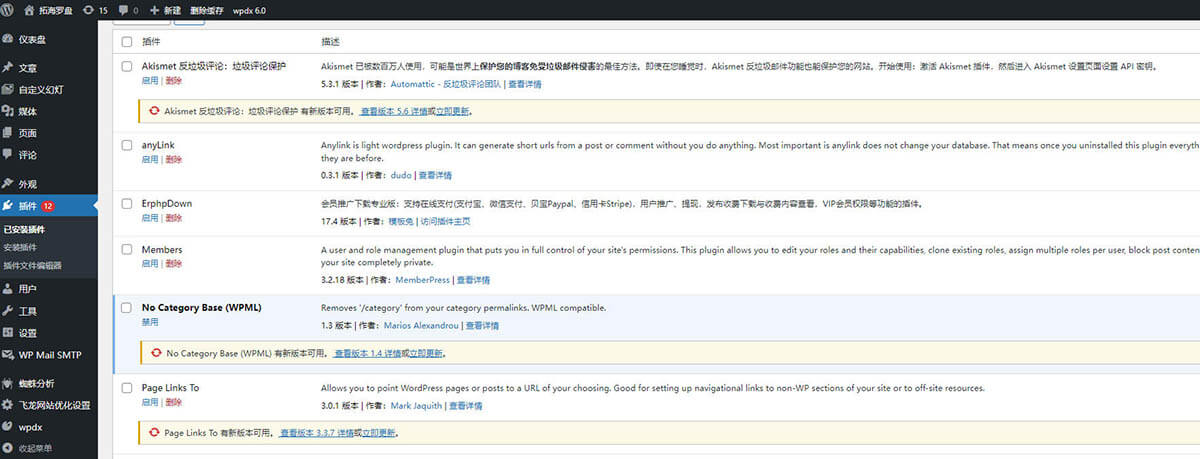Click 启用 link under anyLink

150,159
